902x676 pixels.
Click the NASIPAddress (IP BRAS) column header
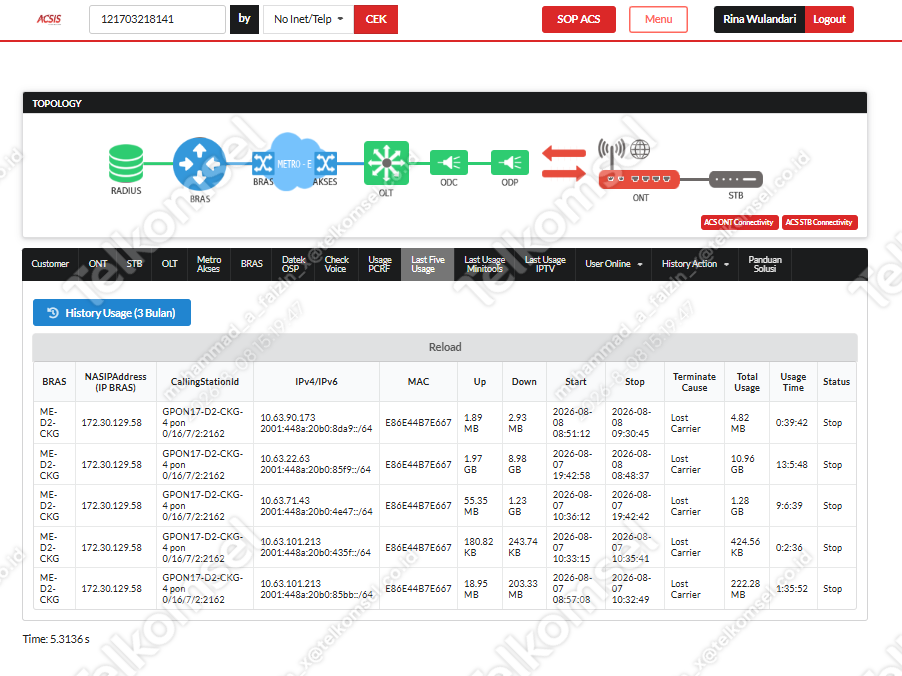[x=116, y=381]
